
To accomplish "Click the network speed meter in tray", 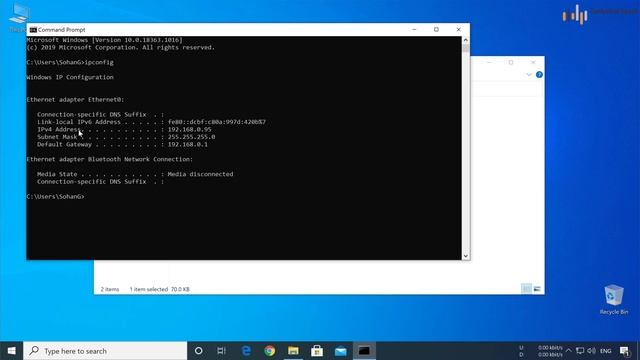I will [541, 351].
